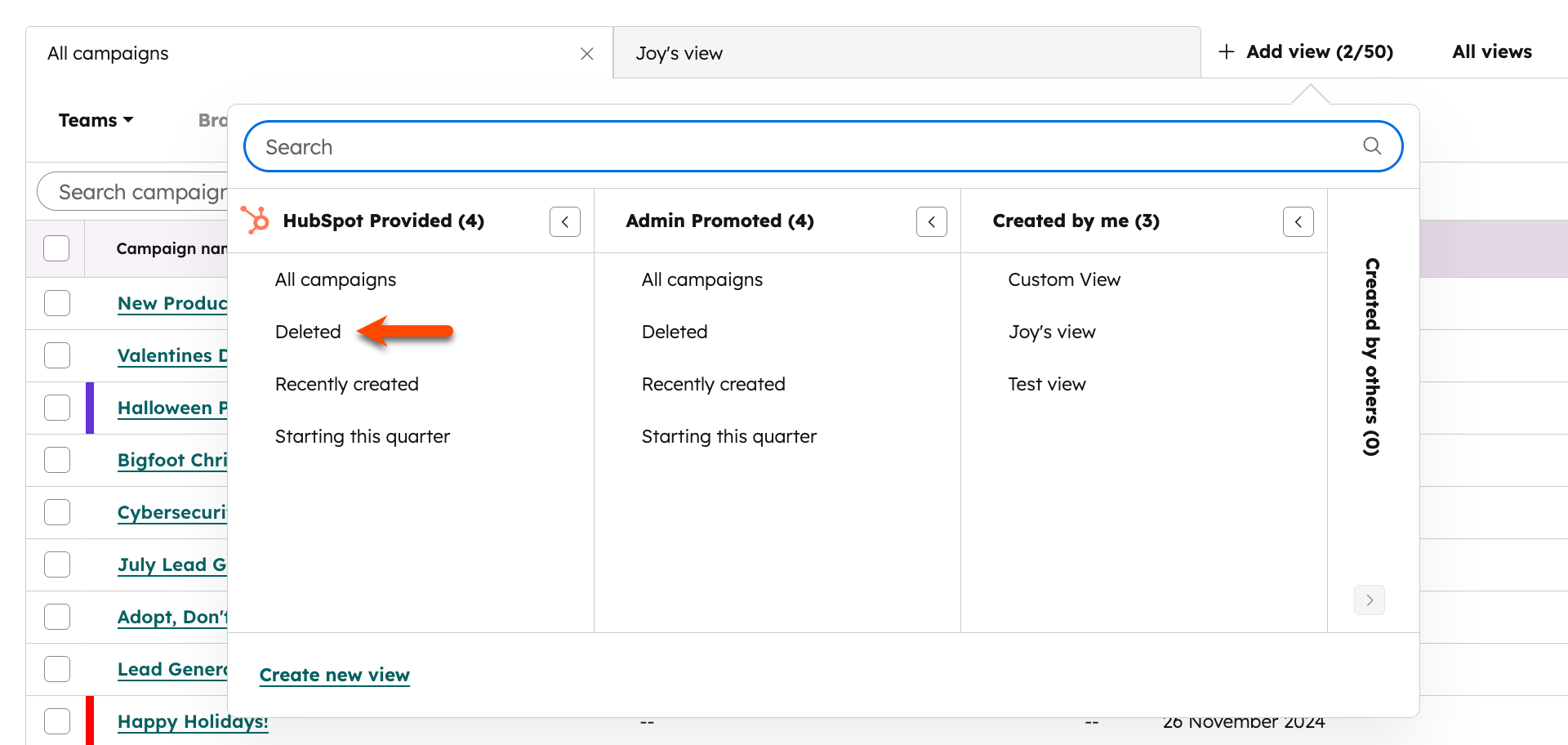Collapse the HubSpot Provided column

tap(564, 221)
